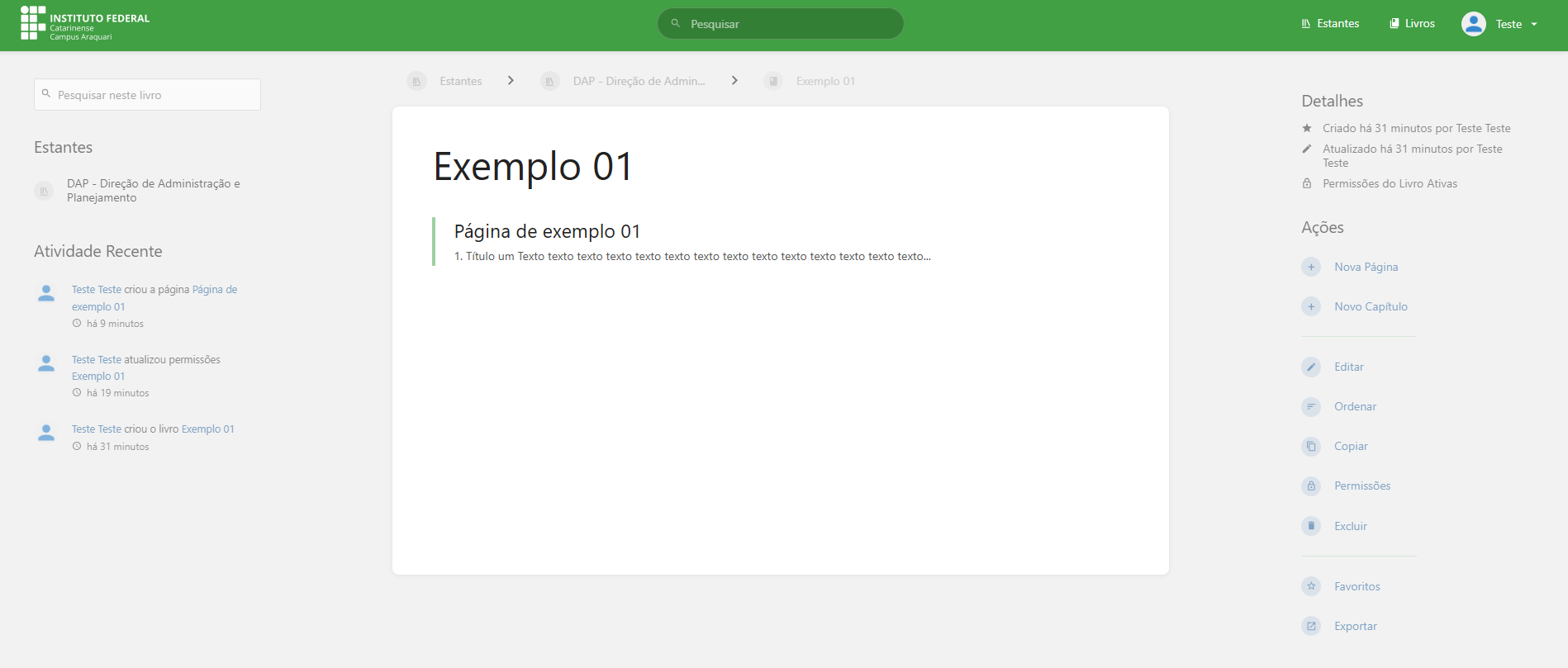Click the Pesquisar field in header
This screenshot has width=1568, height=668.
point(780,24)
